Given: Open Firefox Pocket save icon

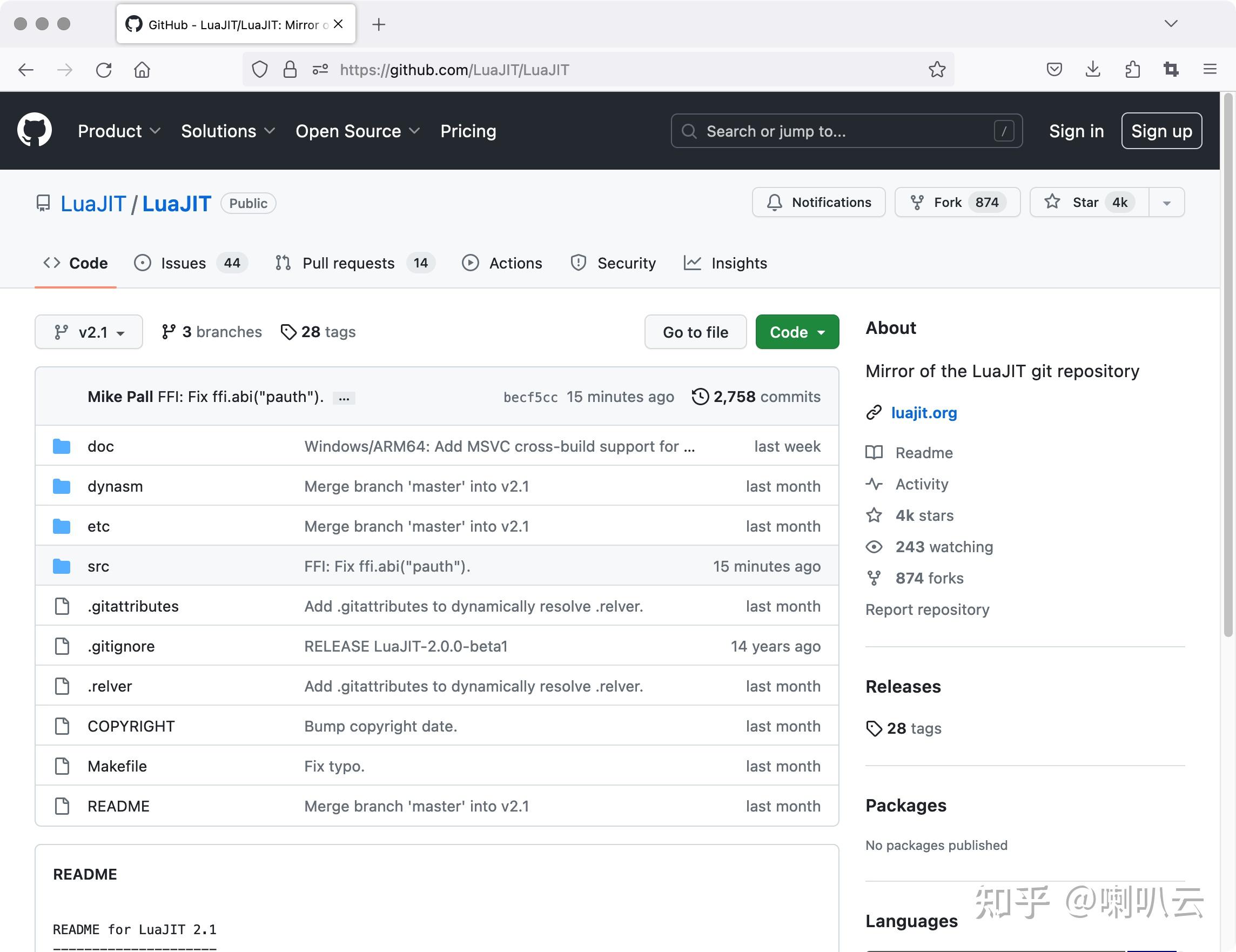Looking at the screenshot, I should [x=1054, y=70].
